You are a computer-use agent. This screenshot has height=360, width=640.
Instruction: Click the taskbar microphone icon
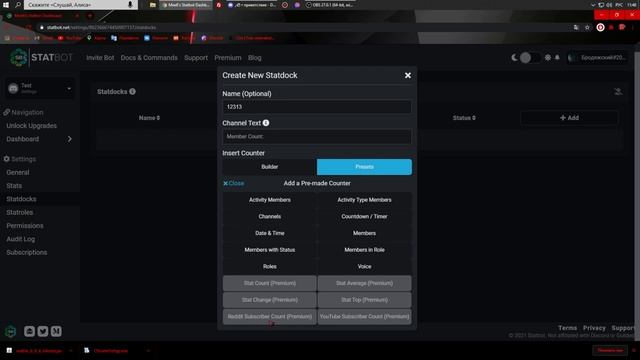[x=130, y=5]
